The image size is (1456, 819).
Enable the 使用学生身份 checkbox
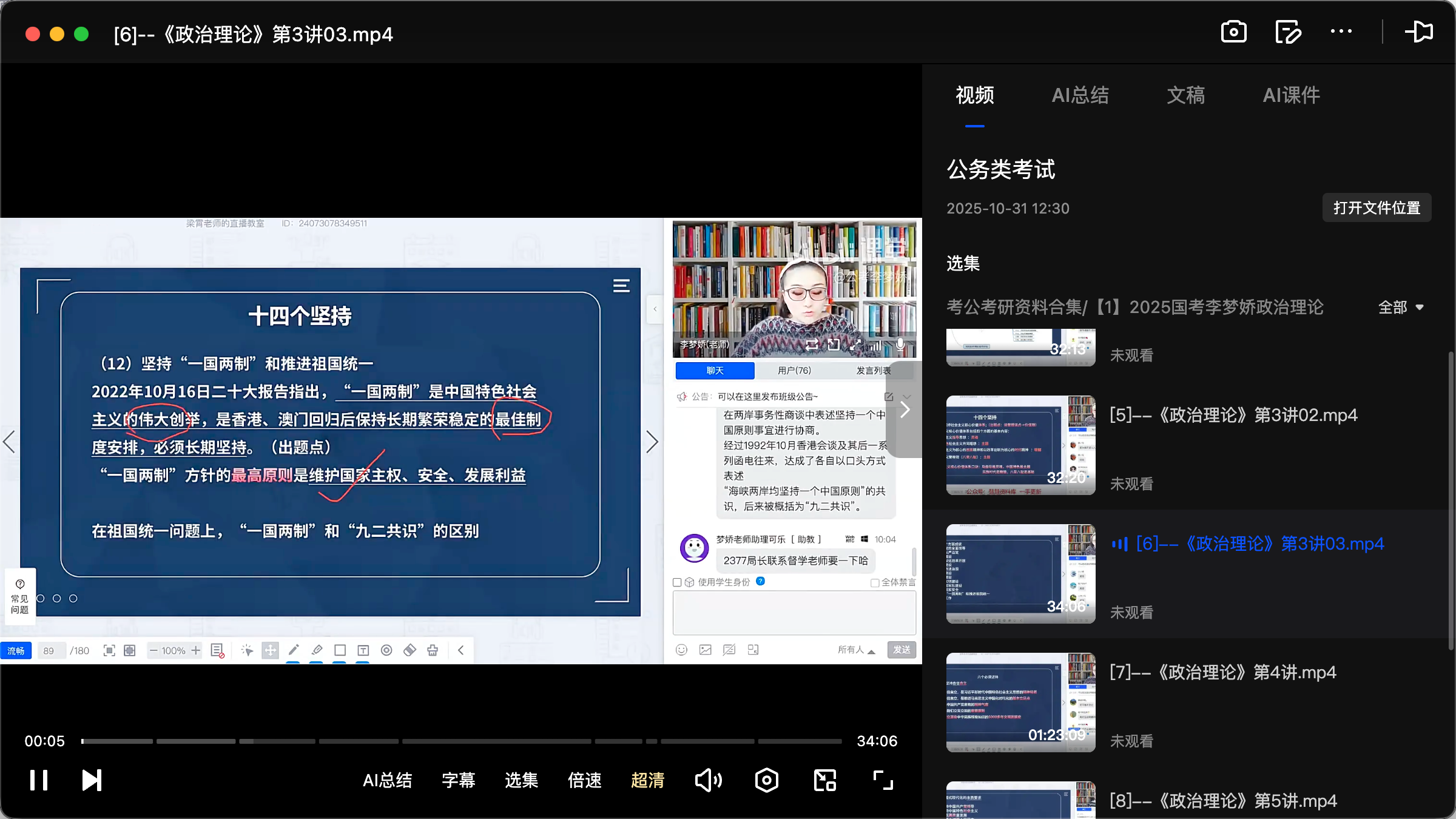tap(678, 582)
